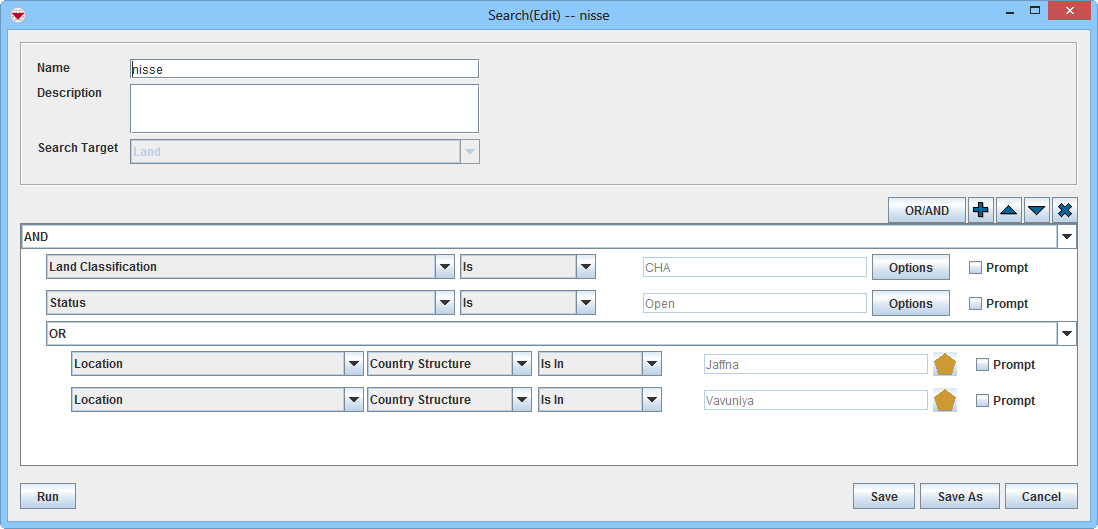Expand the AND group operator dropdown

(1067, 238)
